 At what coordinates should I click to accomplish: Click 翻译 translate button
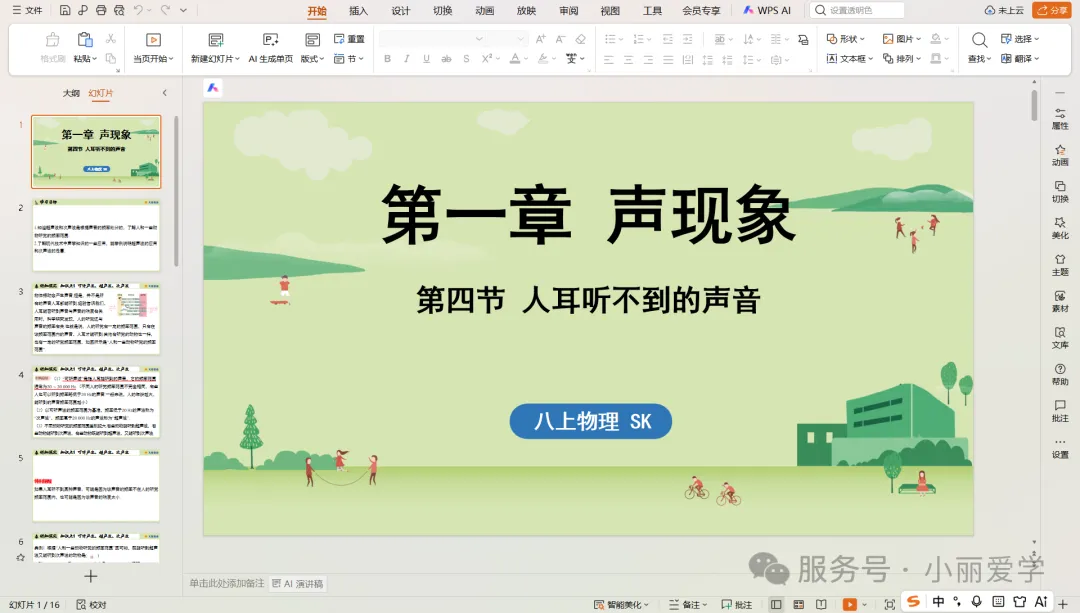[x=1020, y=59]
